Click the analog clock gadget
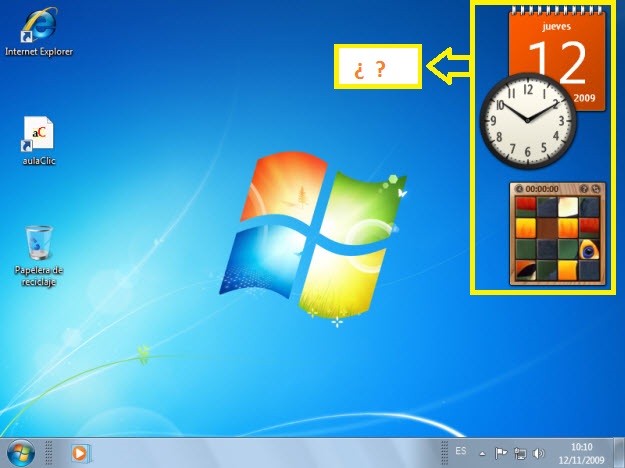 coord(528,121)
